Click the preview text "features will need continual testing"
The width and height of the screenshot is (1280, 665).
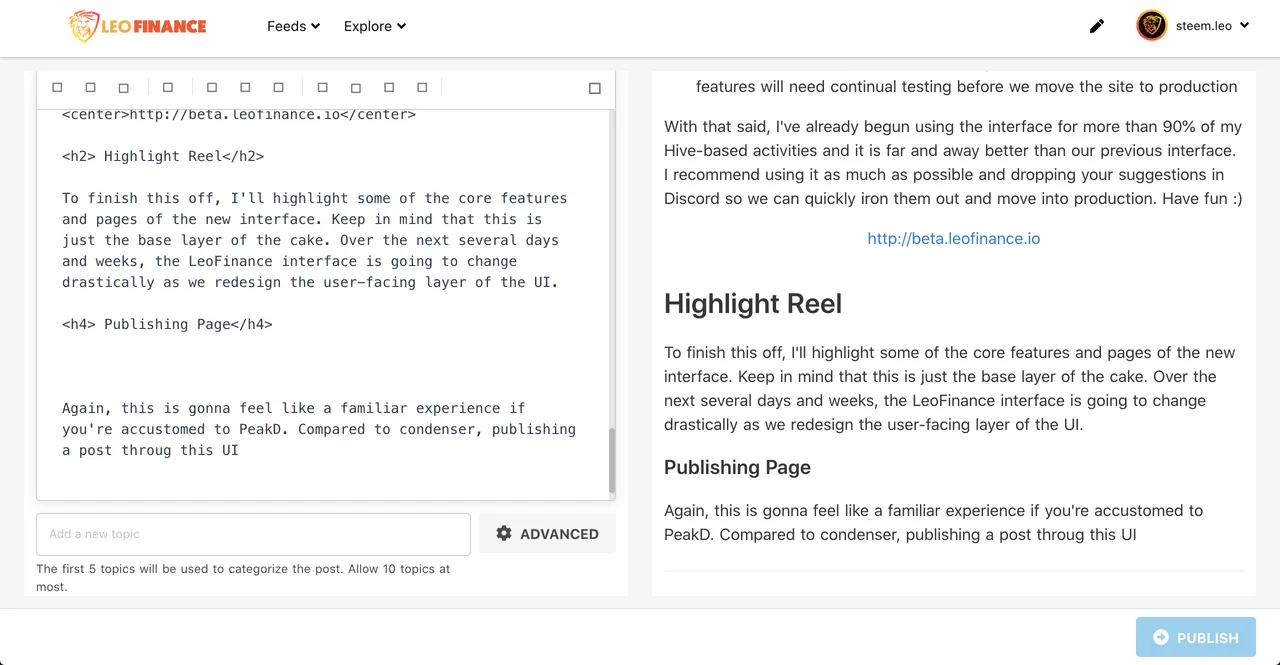(x=966, y=86)
